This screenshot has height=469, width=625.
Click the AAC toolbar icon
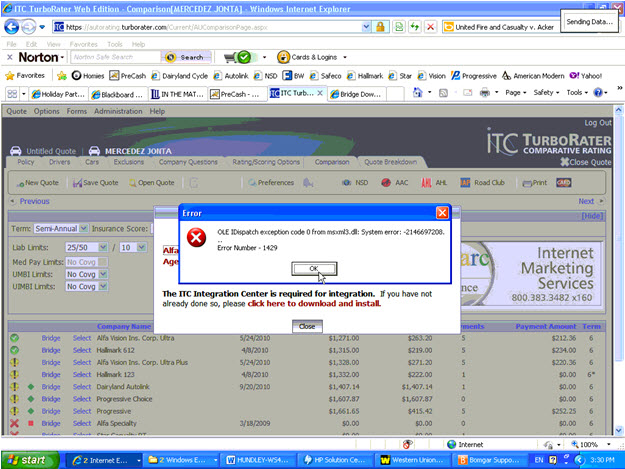(x=395, y=183)
